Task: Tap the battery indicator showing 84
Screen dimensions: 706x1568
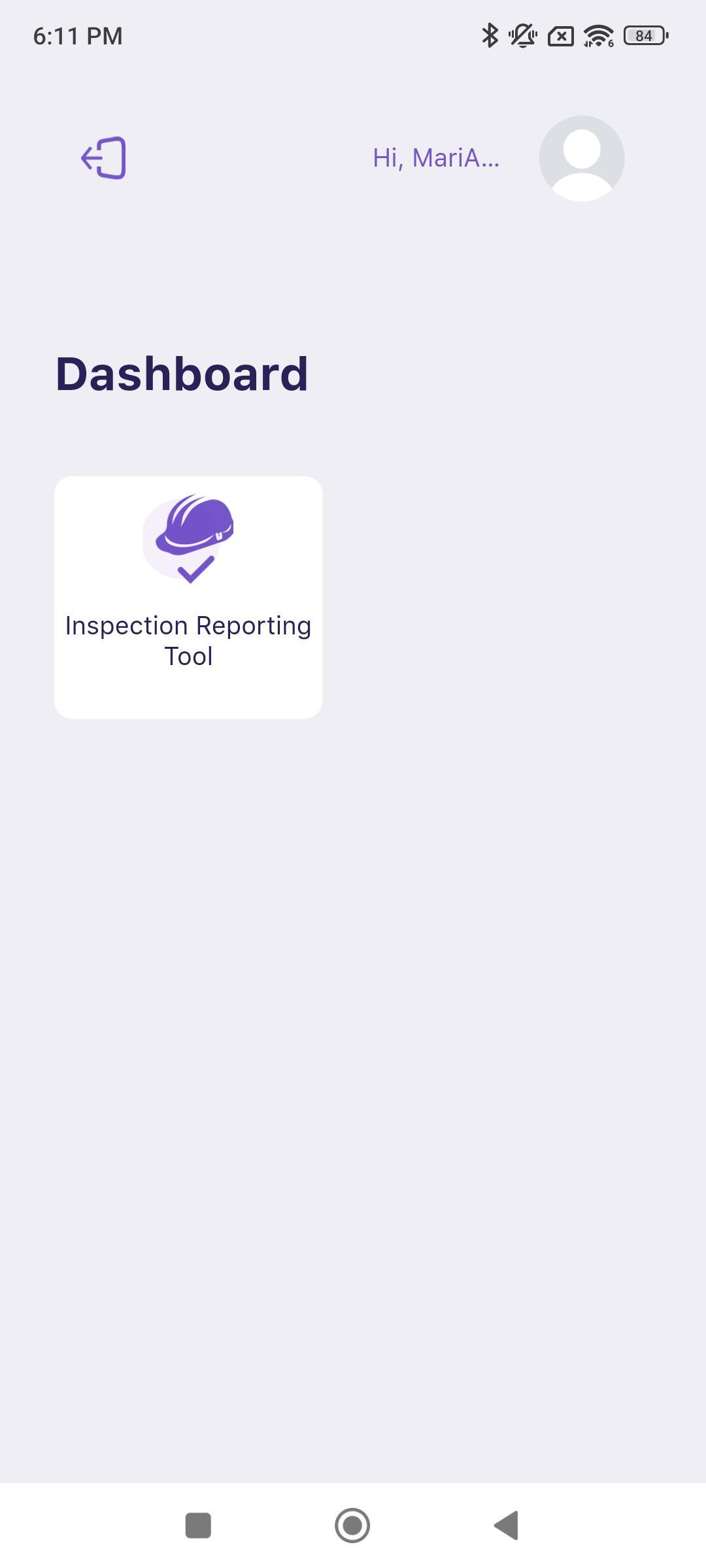Action: [x=646, y=35]
